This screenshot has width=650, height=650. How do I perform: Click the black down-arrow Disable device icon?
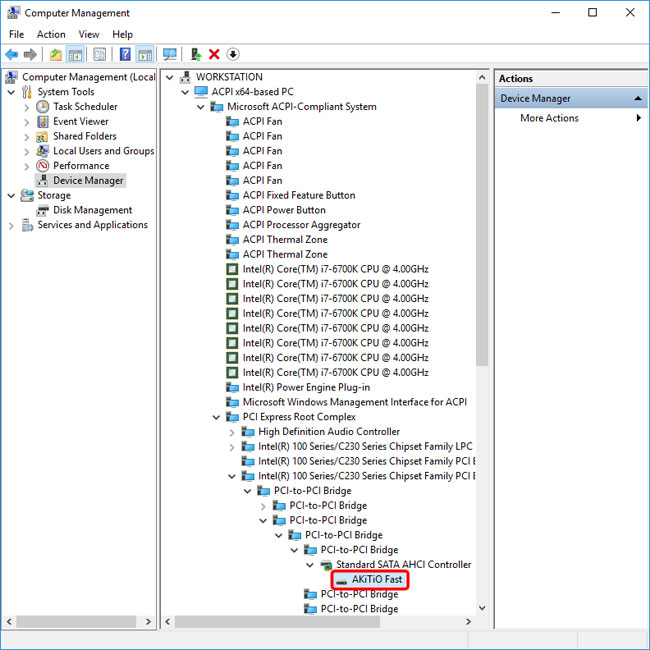coord(233,54)
